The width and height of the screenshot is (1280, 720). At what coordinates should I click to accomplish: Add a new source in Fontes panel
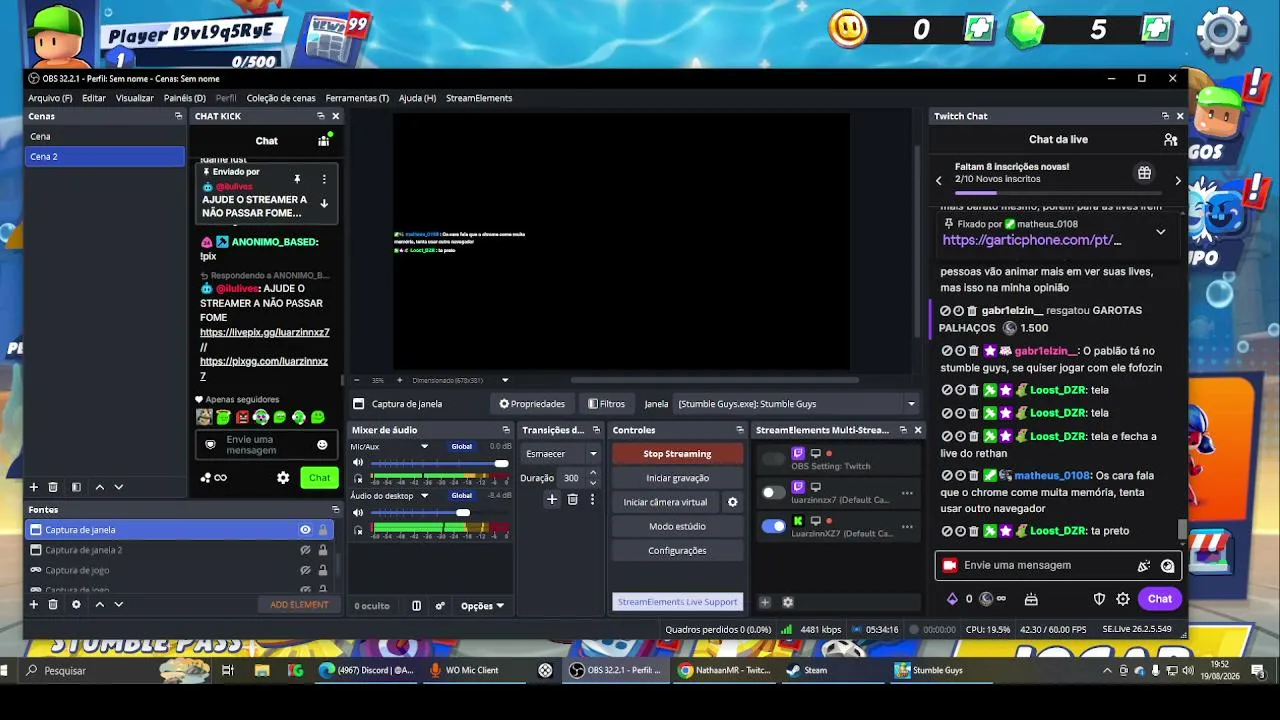click(33, 604)
